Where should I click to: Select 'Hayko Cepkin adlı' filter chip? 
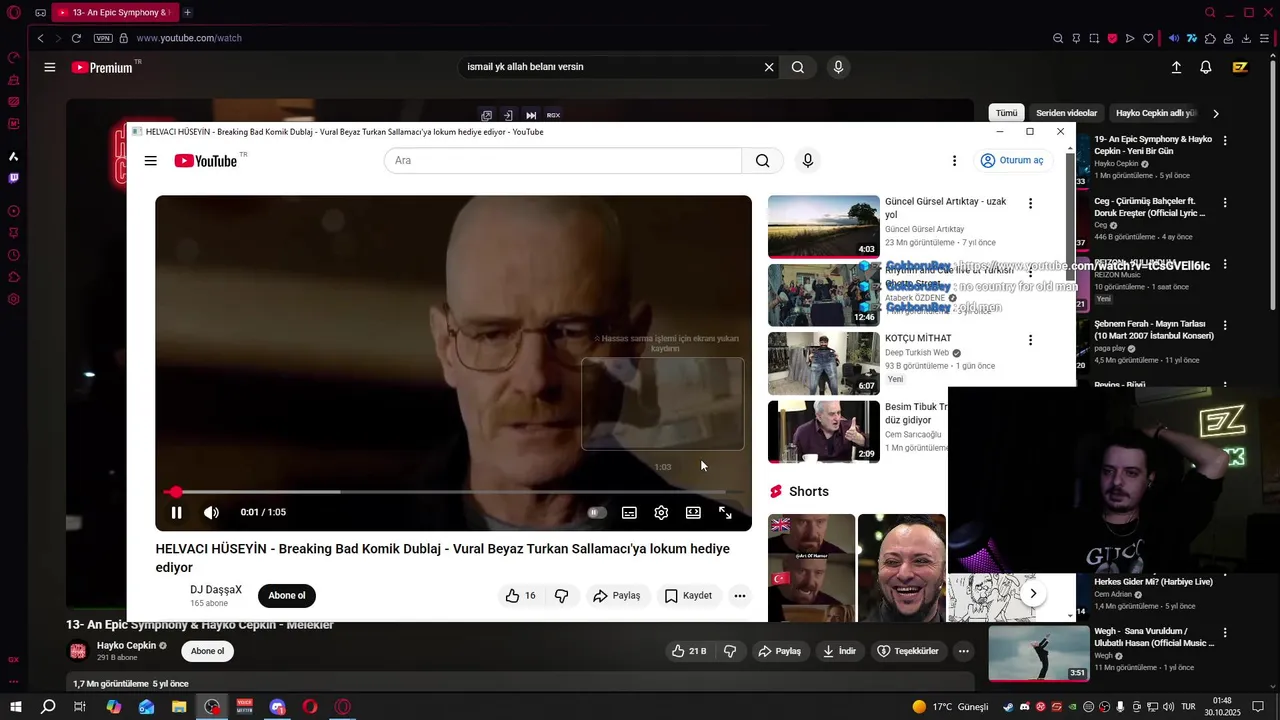[1156, 113]
